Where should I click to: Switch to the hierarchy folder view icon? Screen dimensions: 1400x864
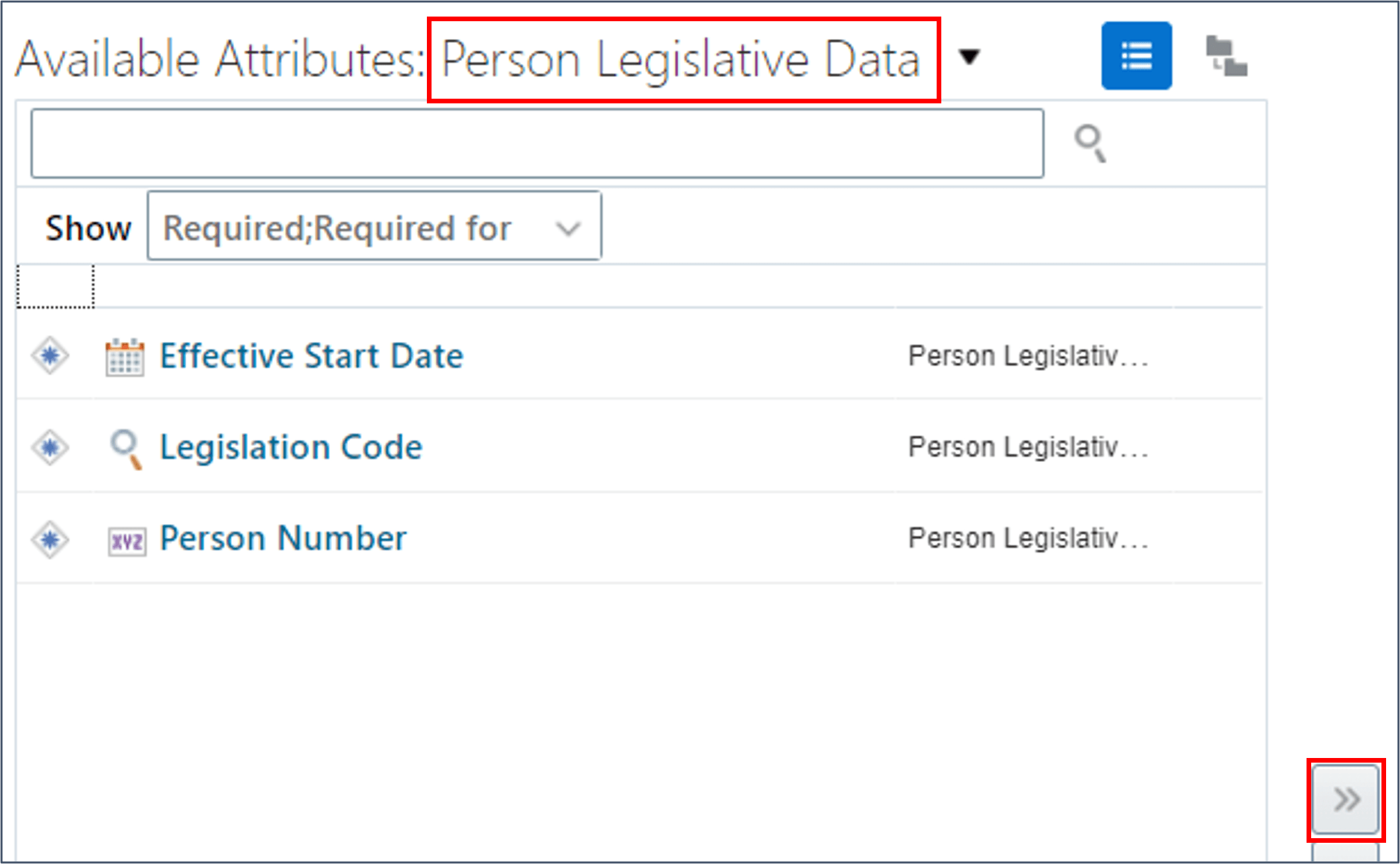(x=1227, y=56)
